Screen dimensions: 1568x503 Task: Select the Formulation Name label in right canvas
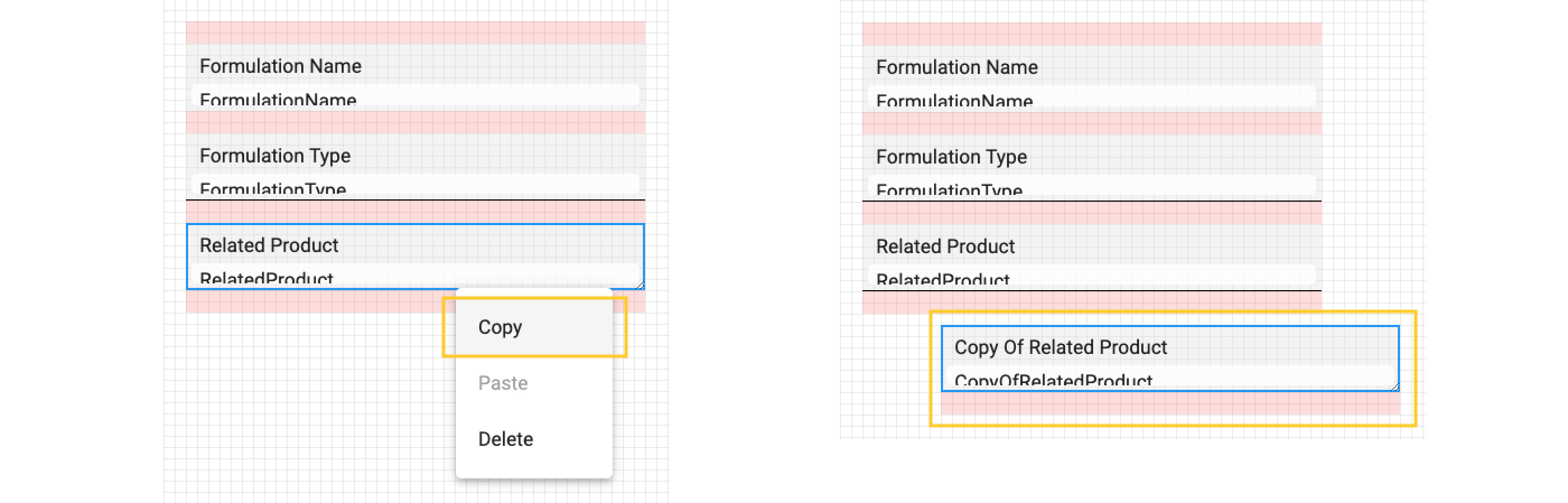957,67
